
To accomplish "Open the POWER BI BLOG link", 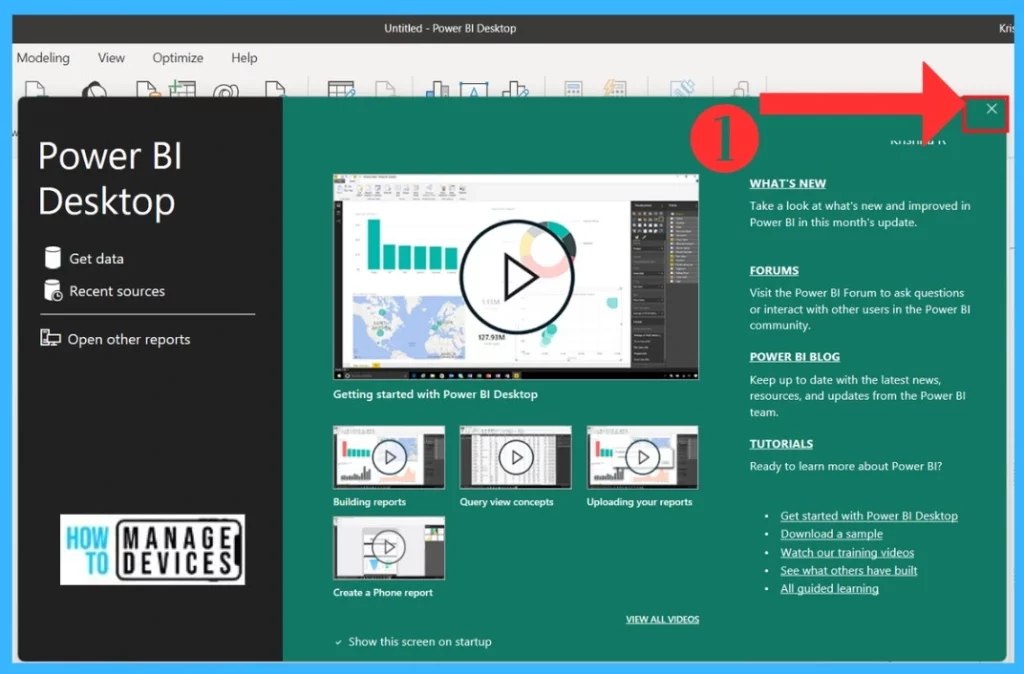I will [795, 357].
